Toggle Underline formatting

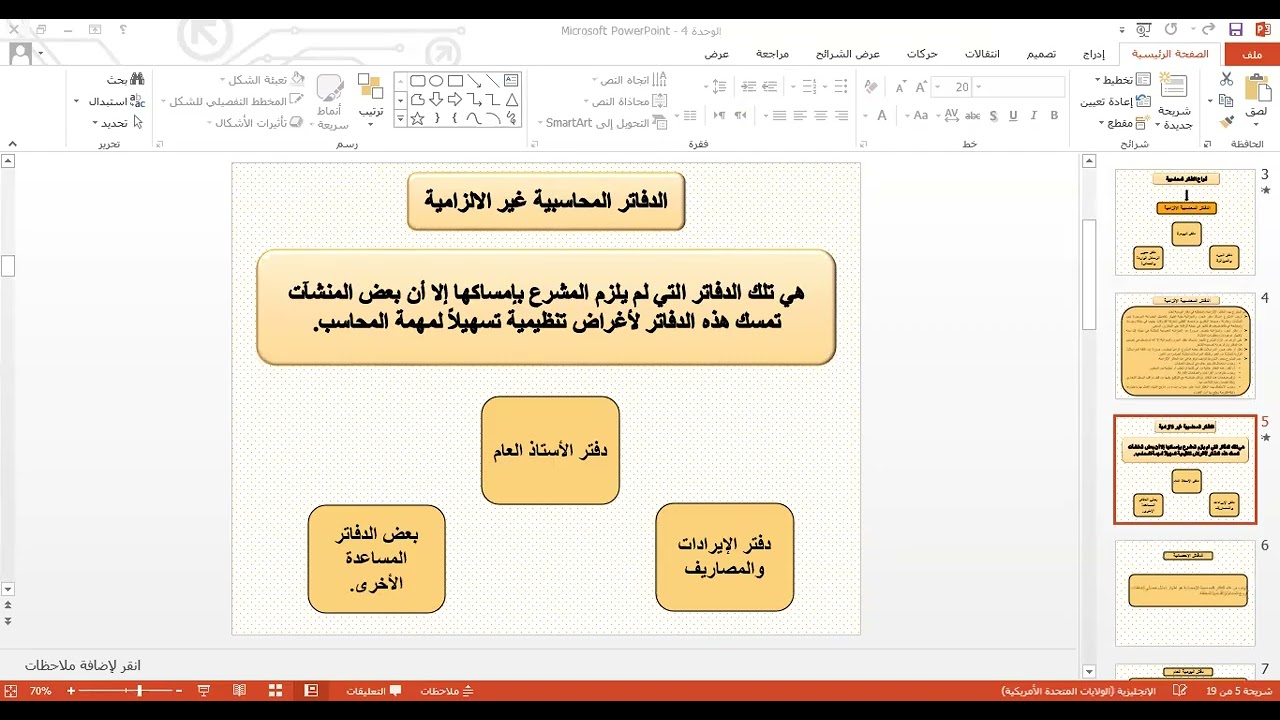tap(1013, 116)
